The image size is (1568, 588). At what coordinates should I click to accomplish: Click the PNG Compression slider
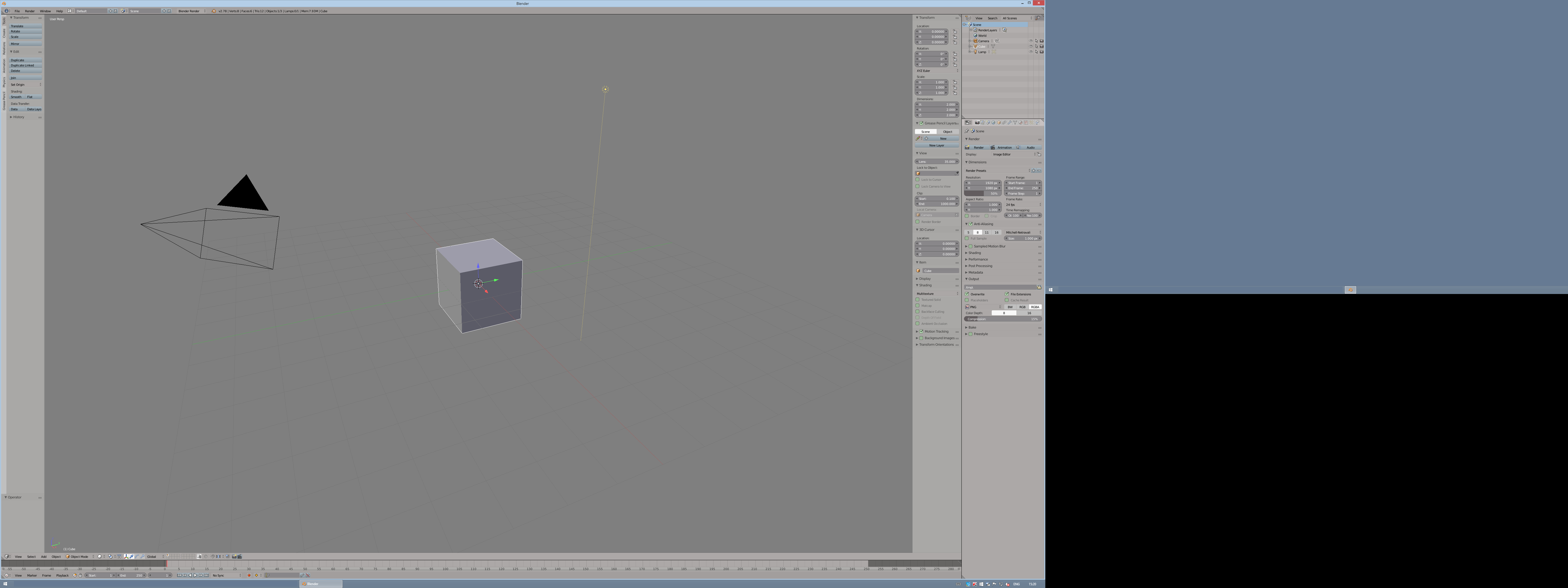(1003, 319)
